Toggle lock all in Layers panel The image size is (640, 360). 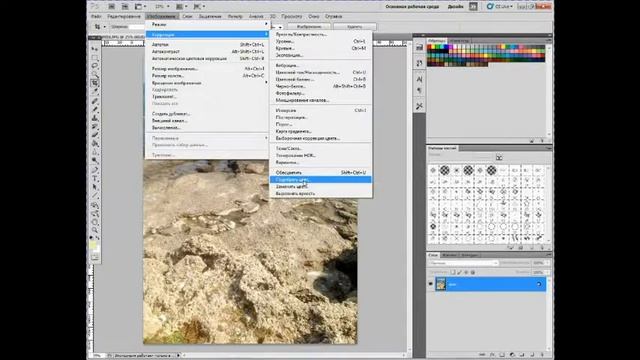[x=473, y=272]
